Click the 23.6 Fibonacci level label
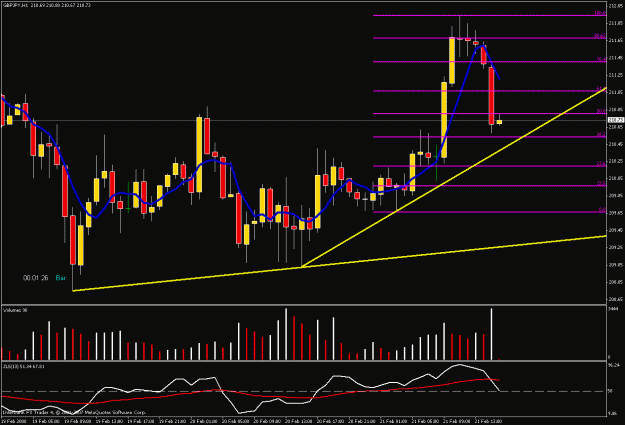This screenshot has width=625, height=425. 601,163
